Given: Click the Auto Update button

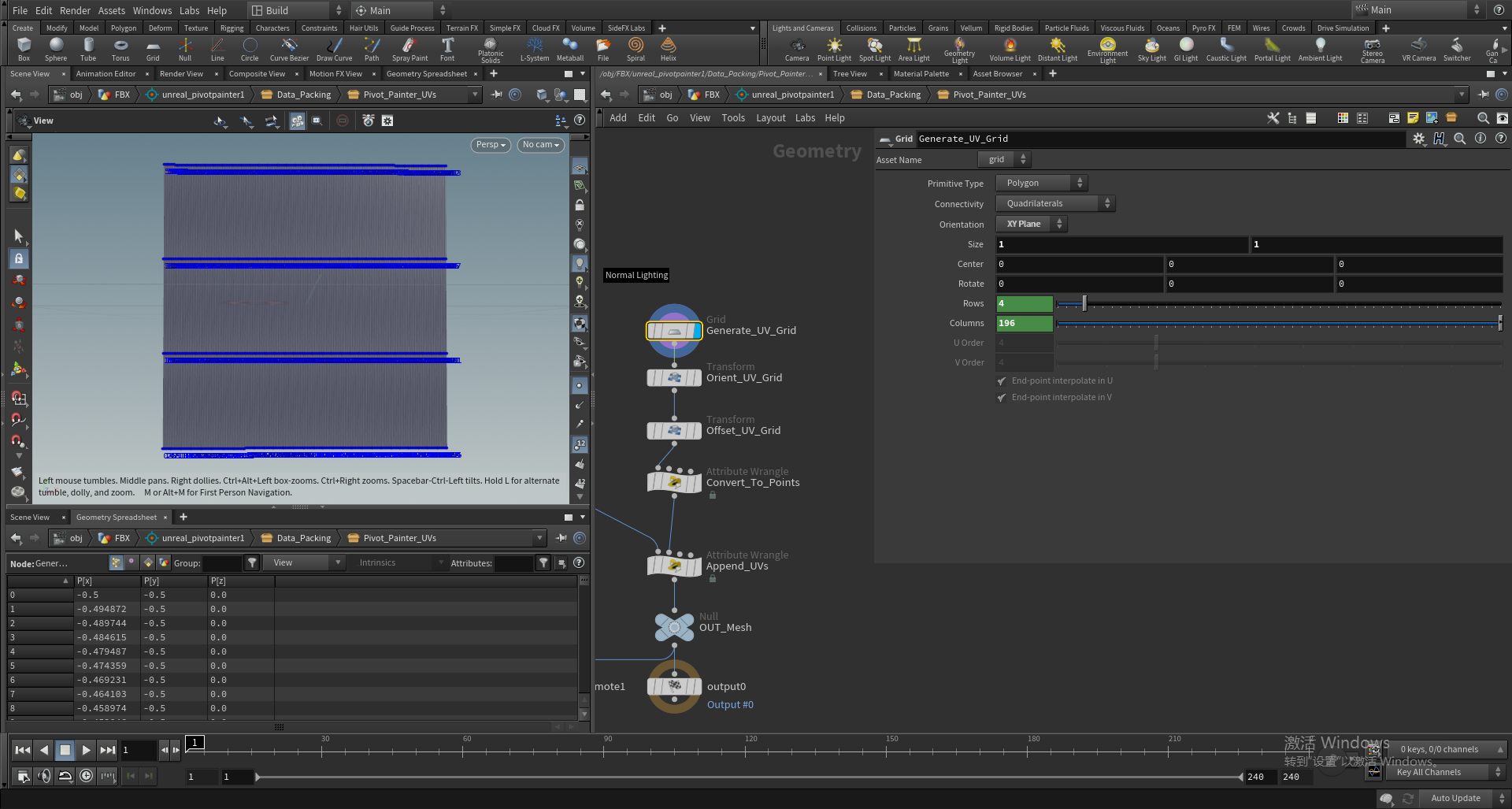Looking at the screenshot, I should [x=1455, y=798].
